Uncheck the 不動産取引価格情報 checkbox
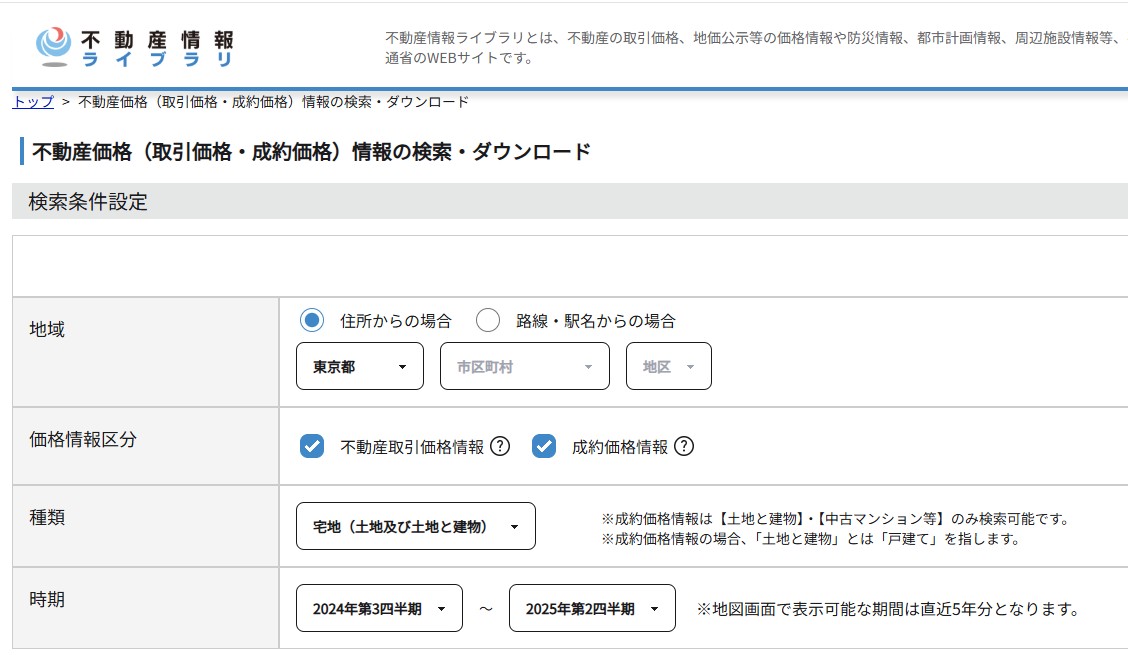This screenshot has height=658, width=1128. 312,447
